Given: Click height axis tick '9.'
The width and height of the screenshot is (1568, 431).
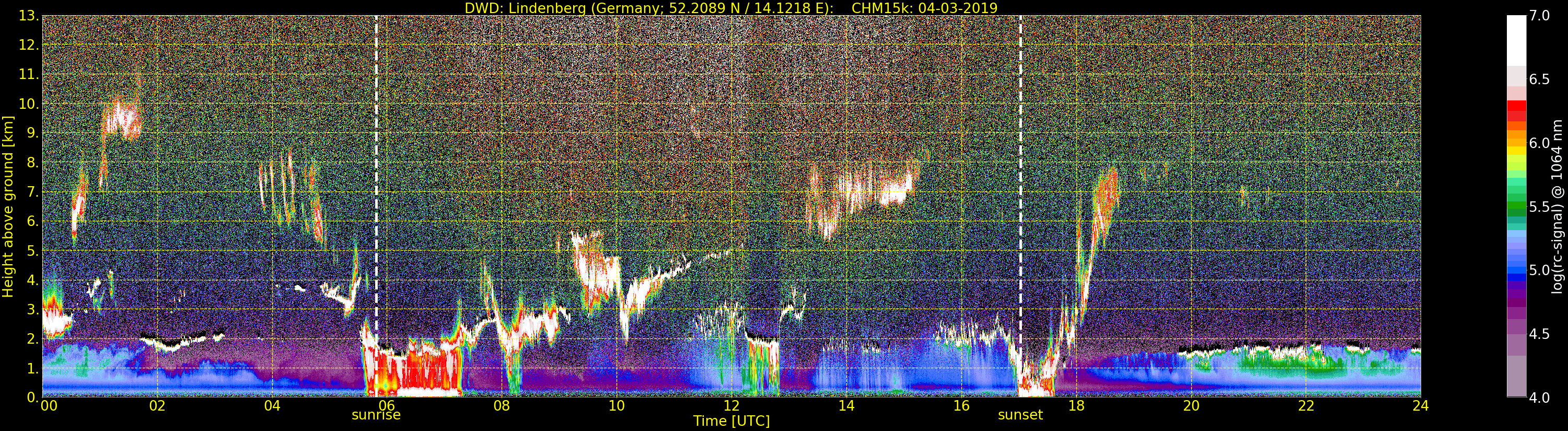Looking at the screenshot, I should pyautogui.click(x=33, y=133).
